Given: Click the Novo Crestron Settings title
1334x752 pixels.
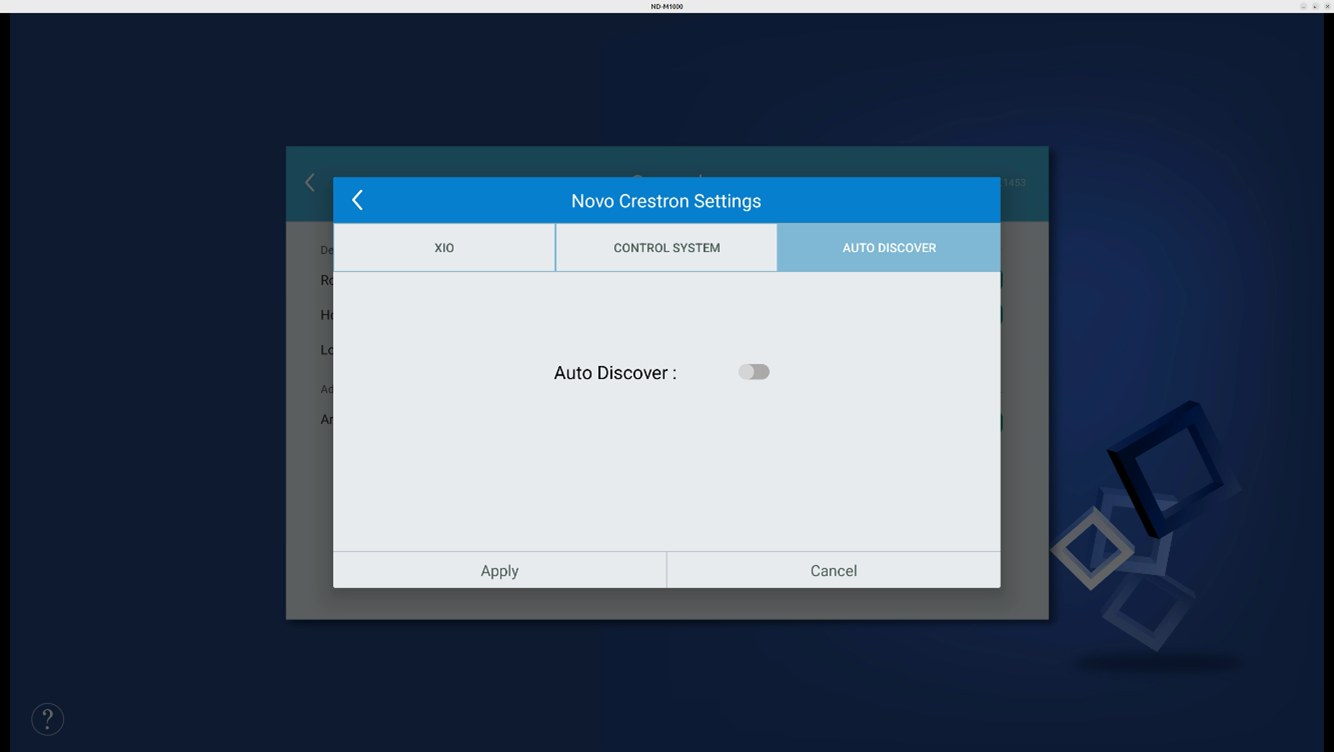Looking at the screenshot, I should point(666,201).
